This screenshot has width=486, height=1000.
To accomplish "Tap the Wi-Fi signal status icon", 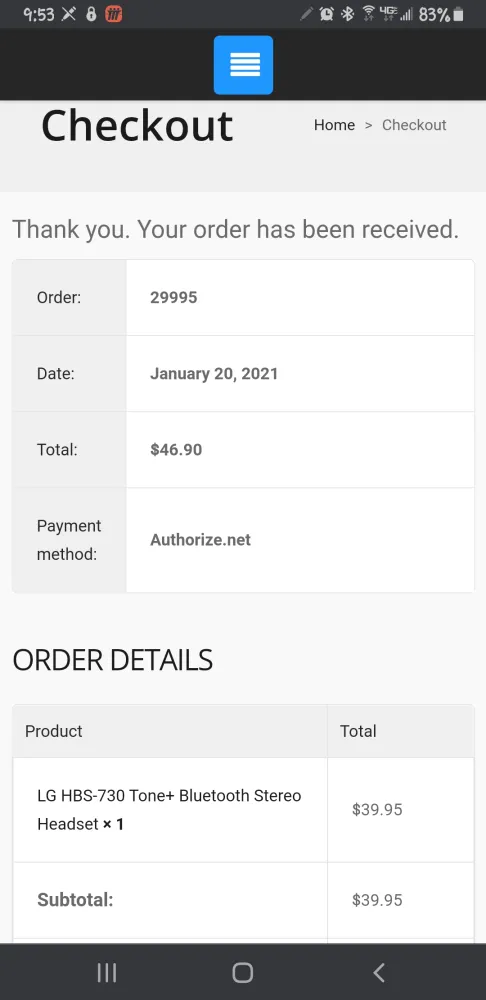I will [x=369, y=14].
